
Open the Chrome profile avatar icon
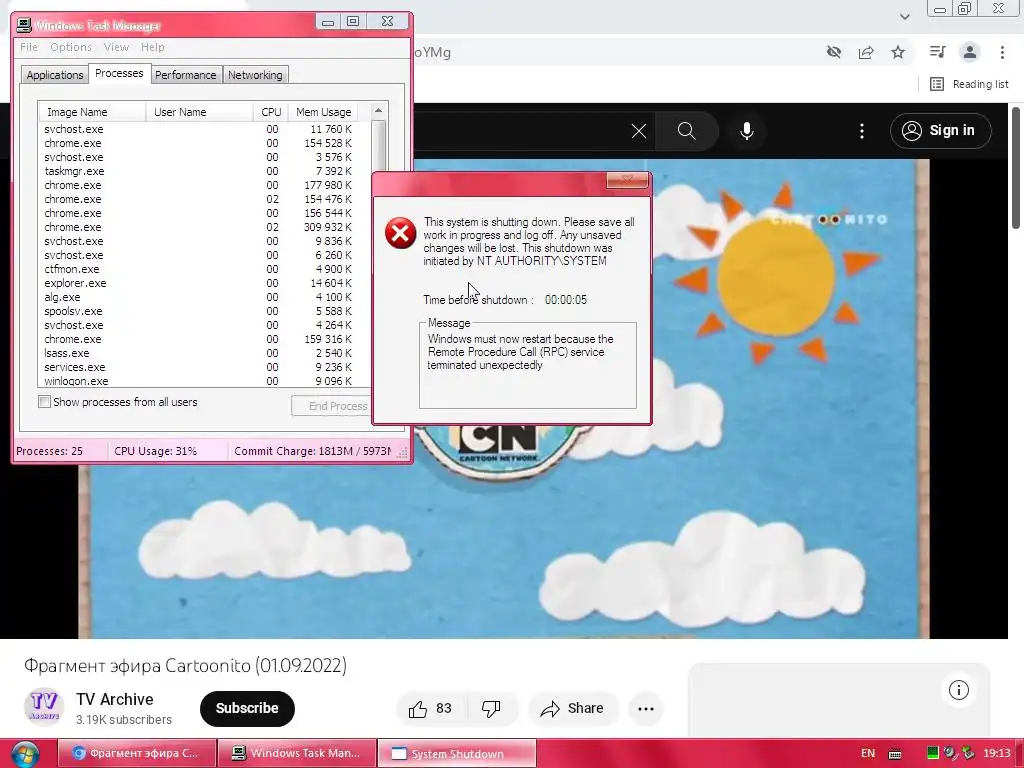pyautogui.click(x=970, y=52)
